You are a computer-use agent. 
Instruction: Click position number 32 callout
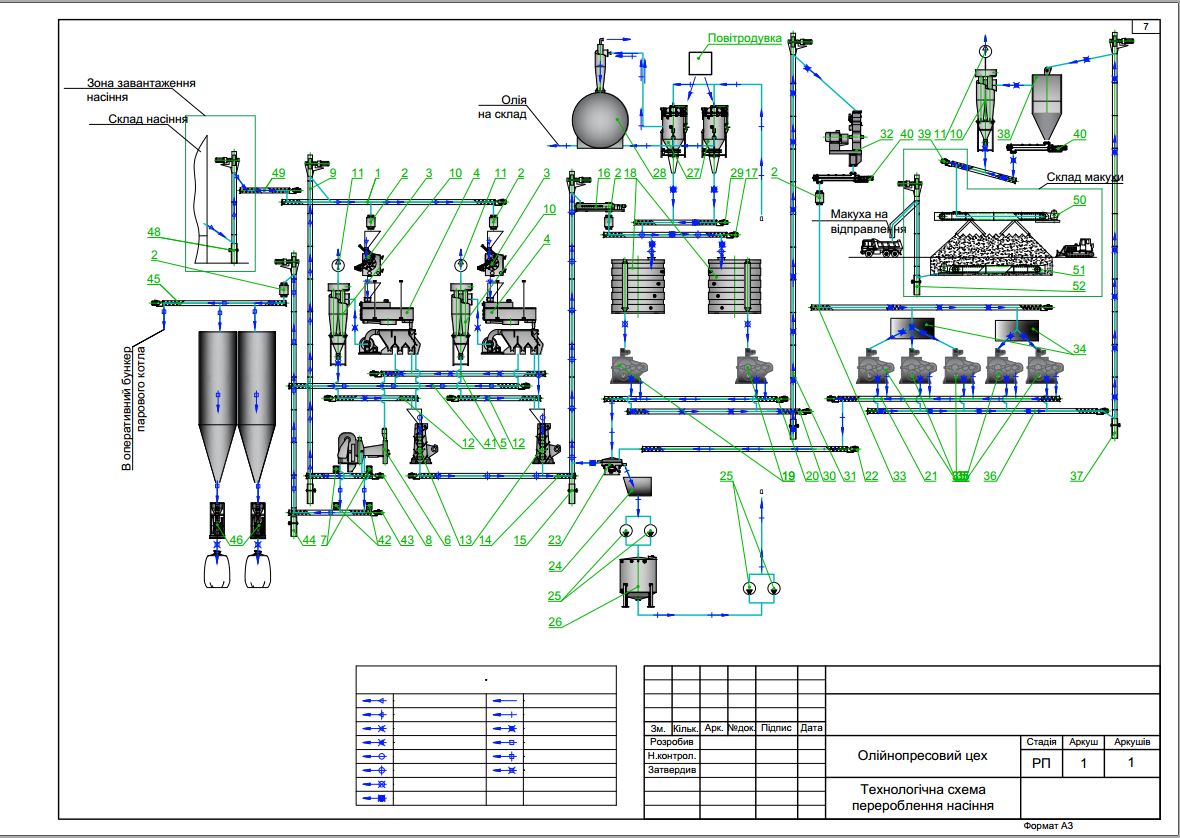pos(887,134)
